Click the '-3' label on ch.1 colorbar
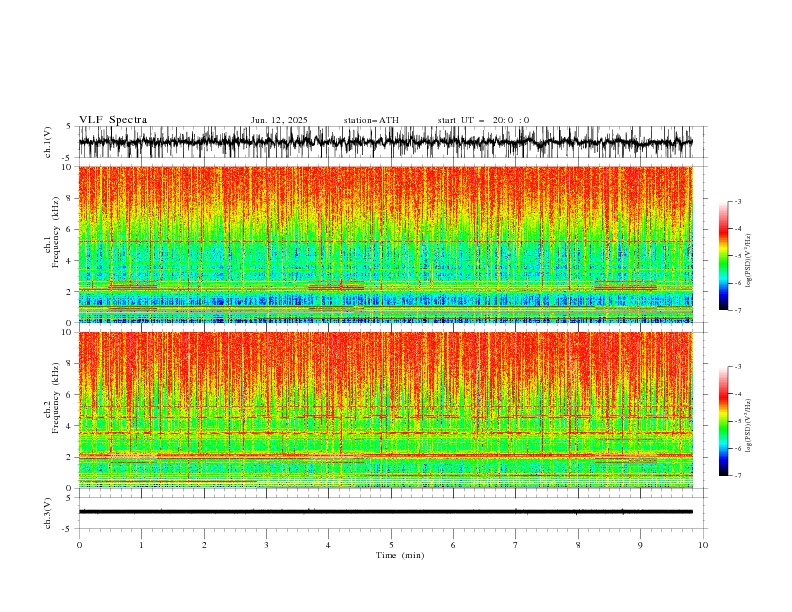Viewport: 792px width, 612px height. pos(737,201)
